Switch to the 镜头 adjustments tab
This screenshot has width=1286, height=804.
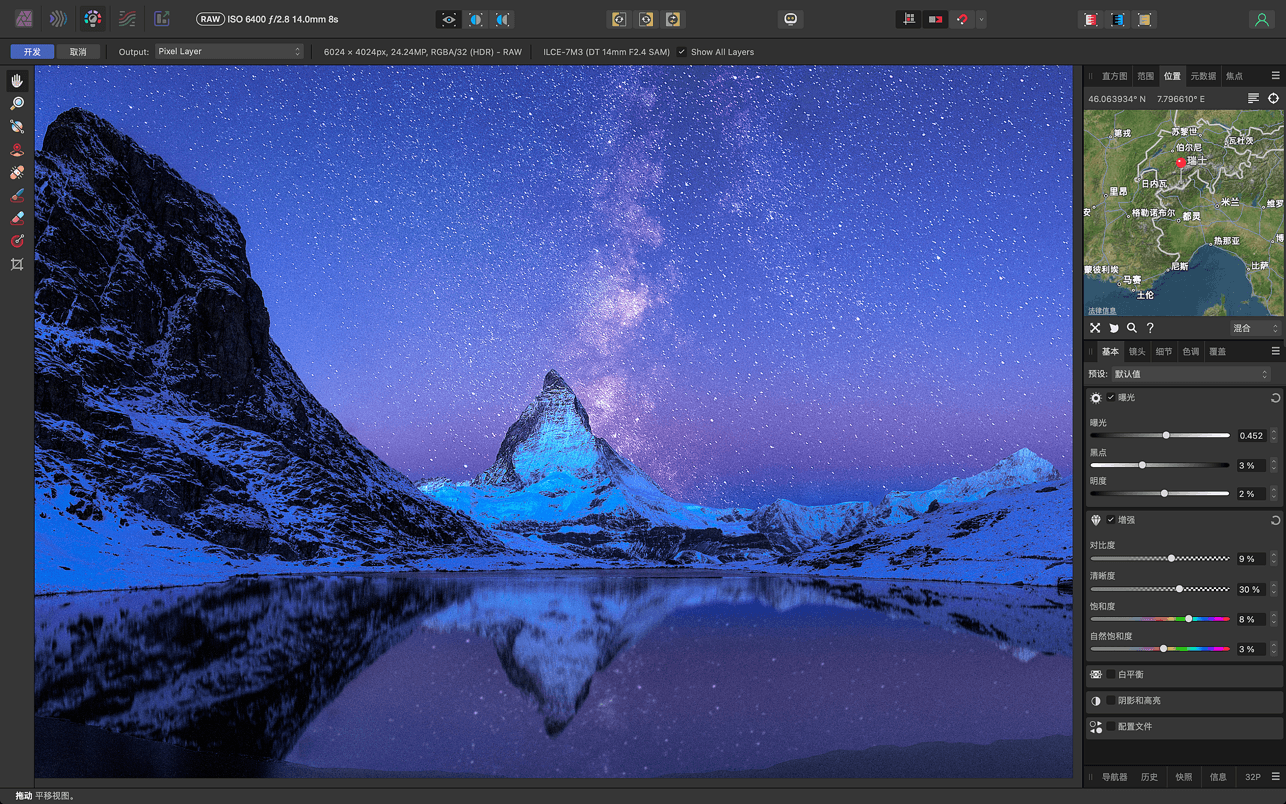1136,351
